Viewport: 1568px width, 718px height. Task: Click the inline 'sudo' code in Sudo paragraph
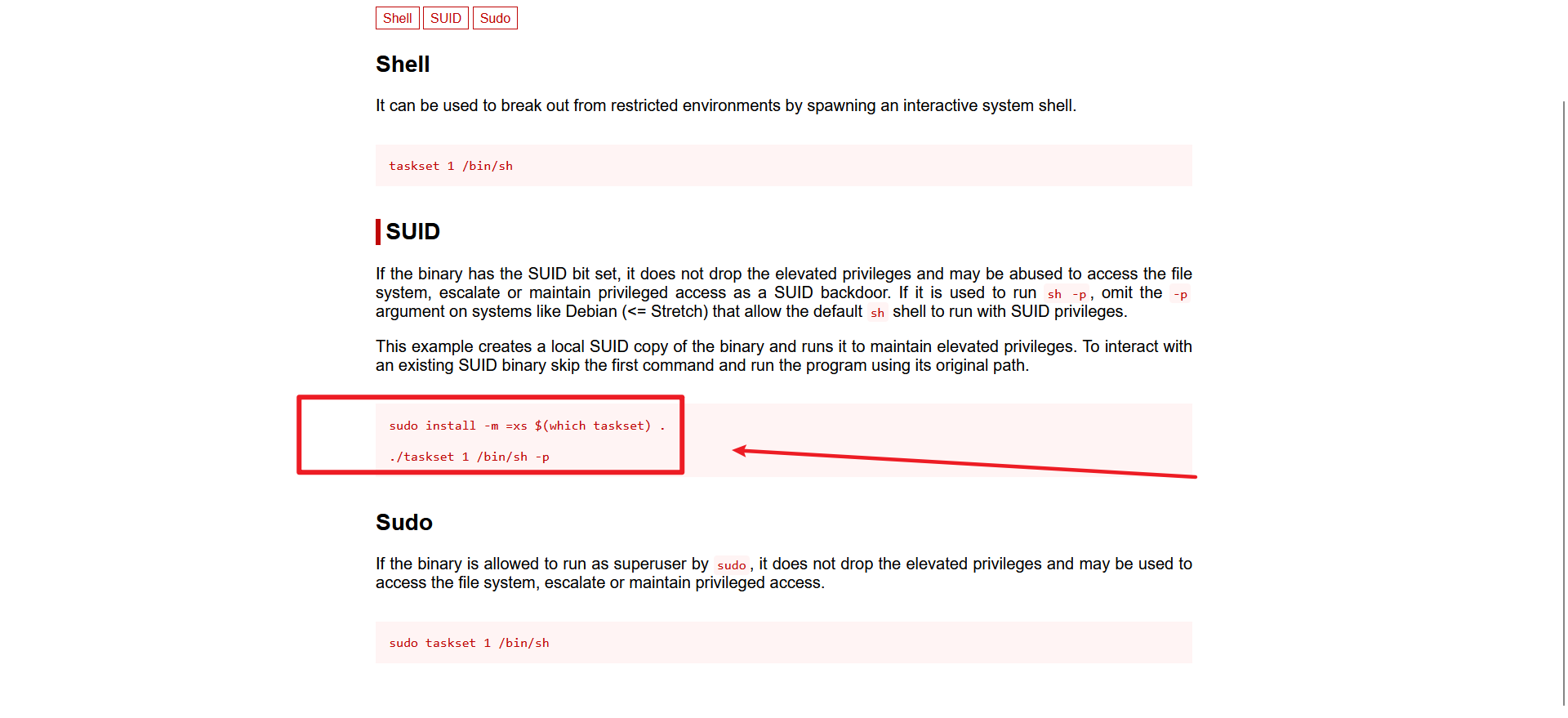coord(732,565)
